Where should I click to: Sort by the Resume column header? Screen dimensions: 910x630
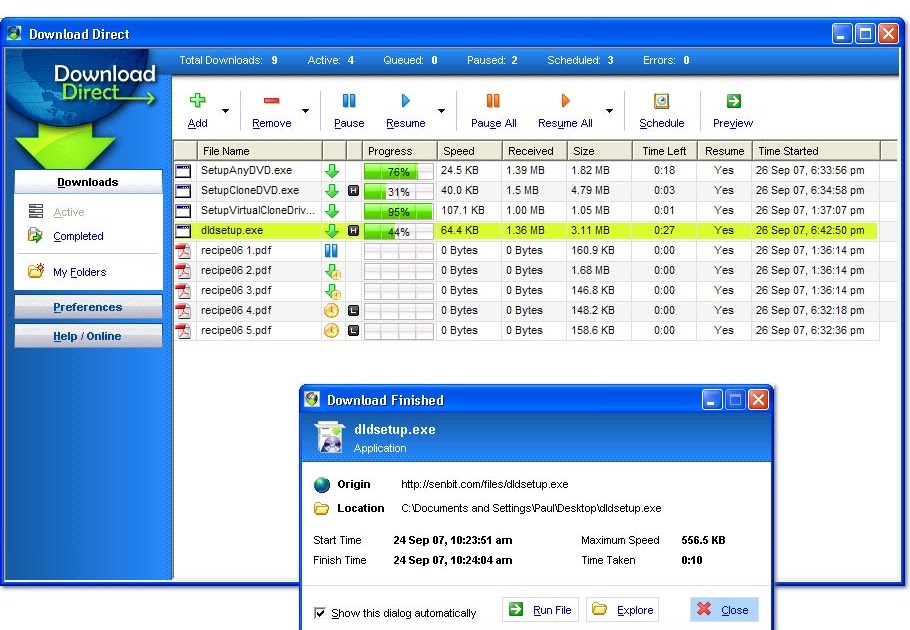coord(725,151)
